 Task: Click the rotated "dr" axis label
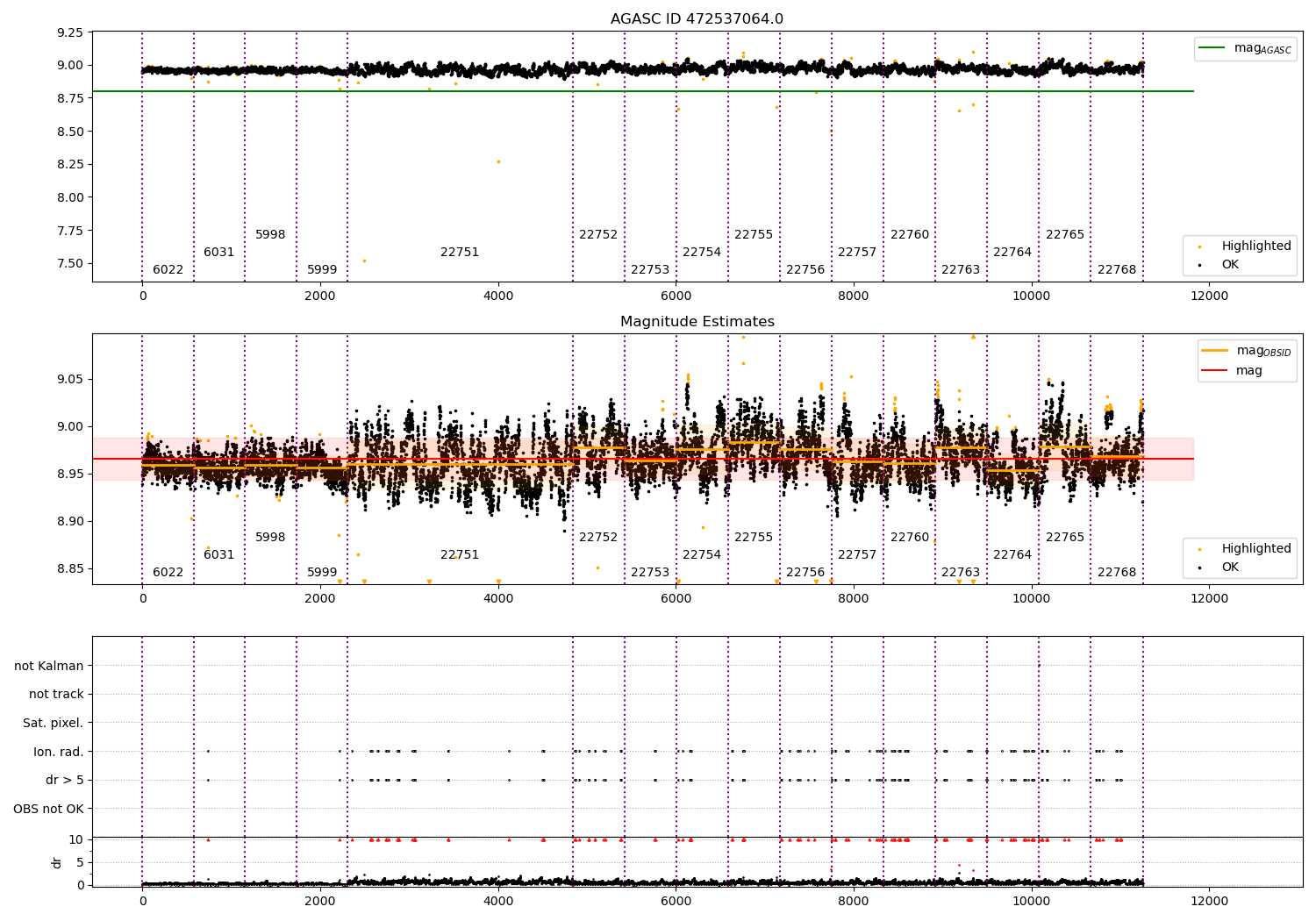[x=57, y=862]
